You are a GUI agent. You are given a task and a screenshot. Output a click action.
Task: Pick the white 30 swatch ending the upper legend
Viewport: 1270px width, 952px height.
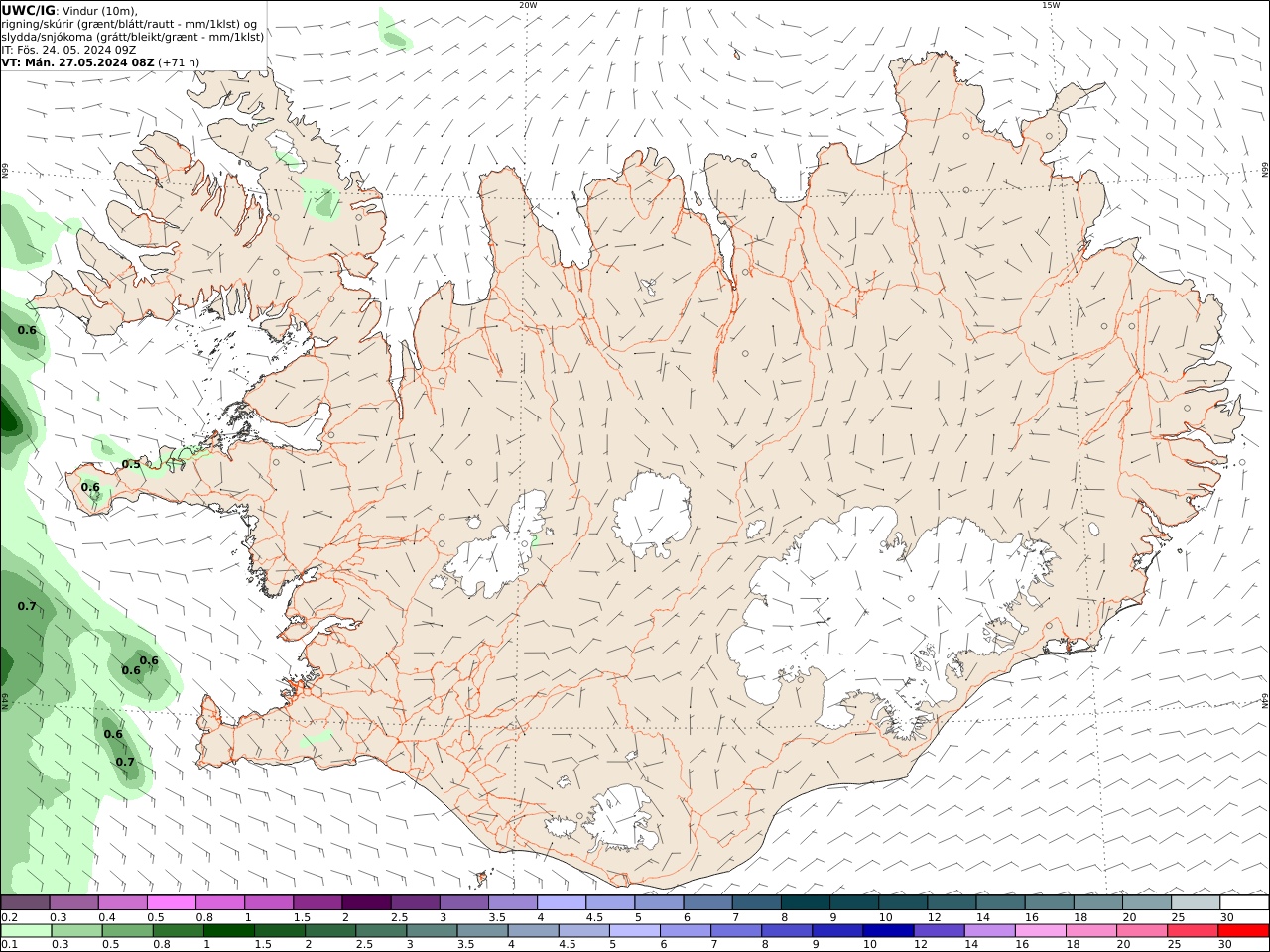tap(1244, 902)
